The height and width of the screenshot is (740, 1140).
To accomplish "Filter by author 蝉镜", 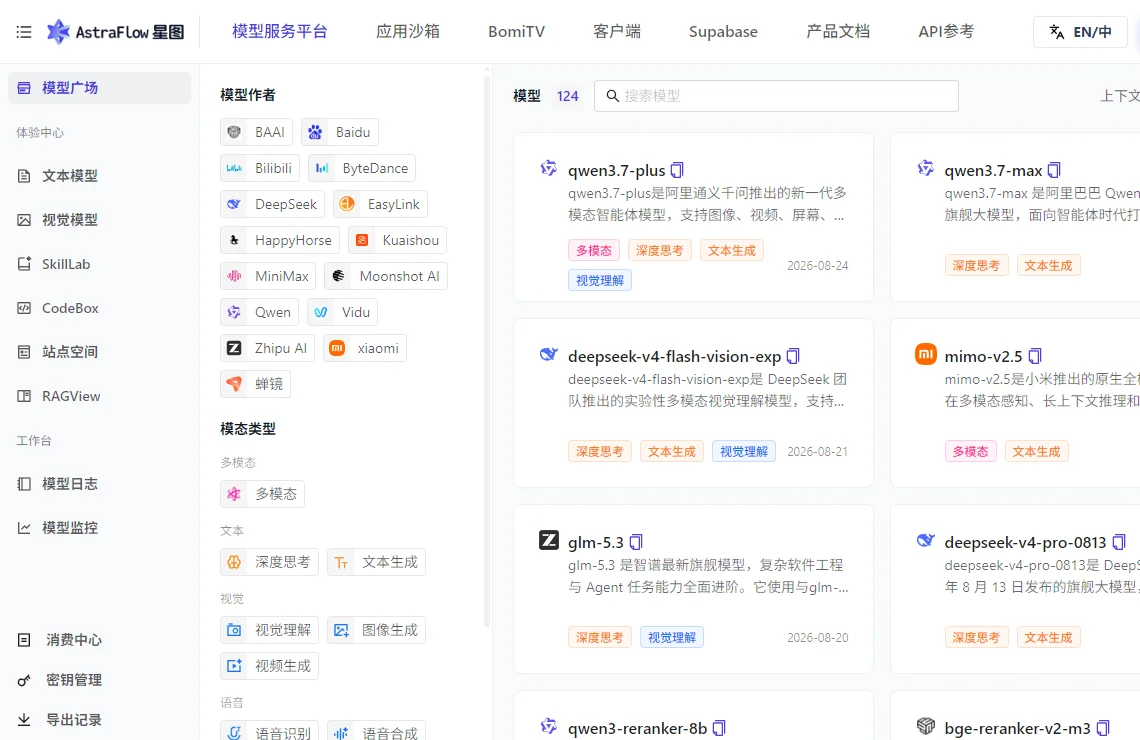I will (255, 384).
